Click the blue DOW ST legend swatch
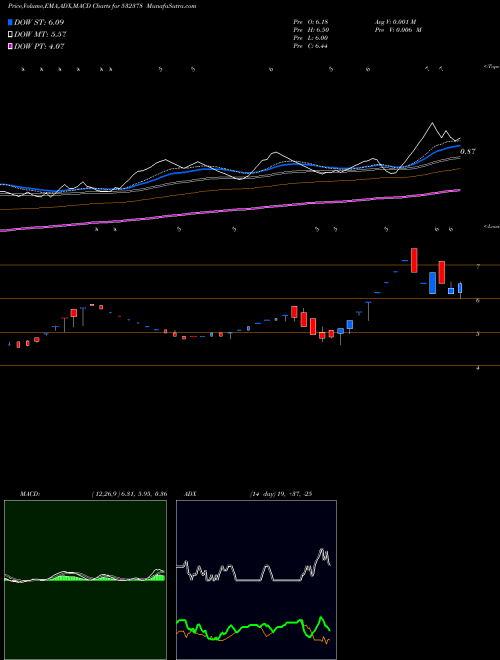 click(10, 22)
